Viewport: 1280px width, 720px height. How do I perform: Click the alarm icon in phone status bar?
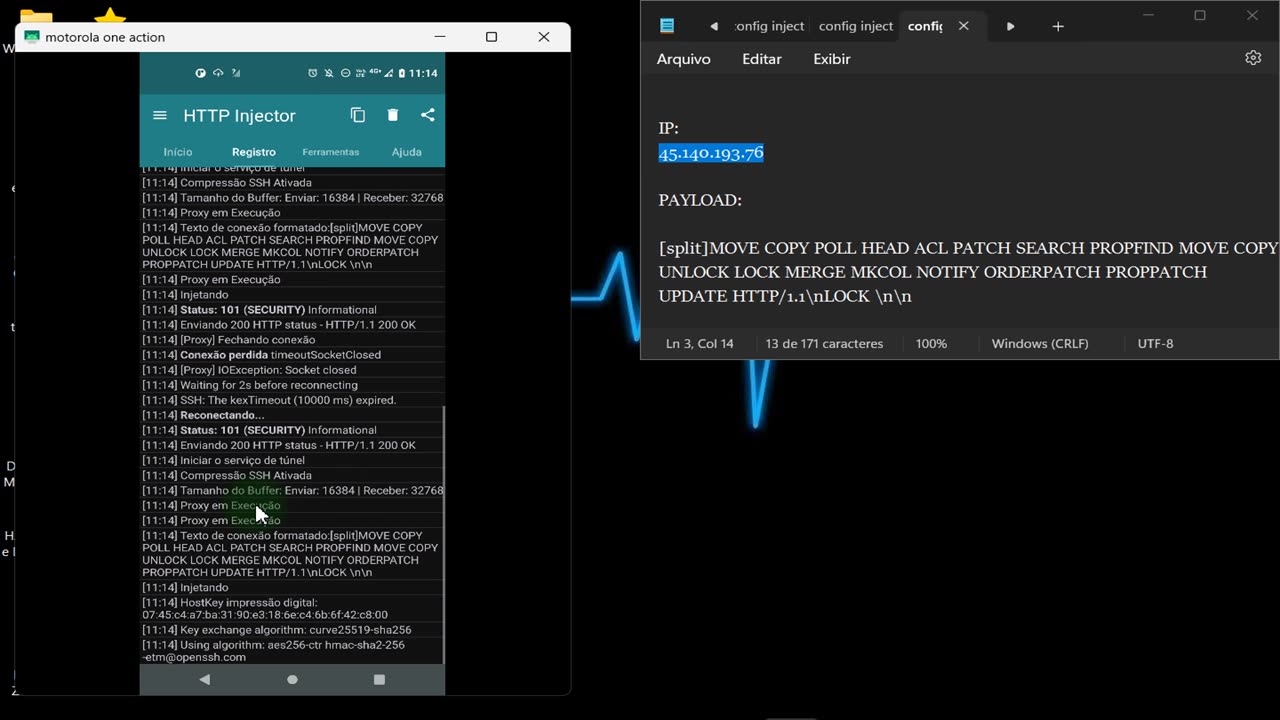[313, 73]
